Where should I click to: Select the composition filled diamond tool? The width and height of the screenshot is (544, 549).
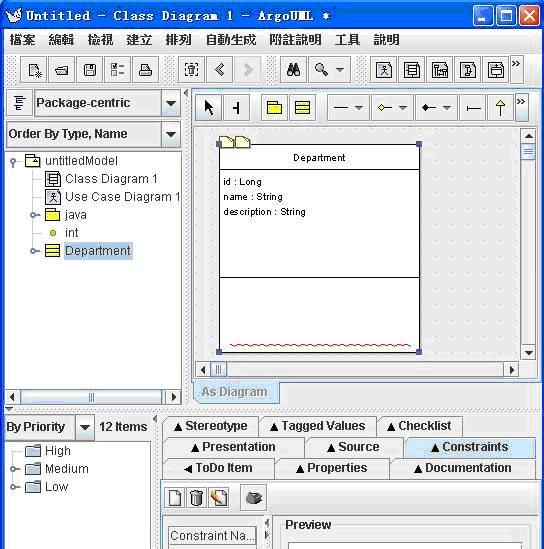point(429,107)
